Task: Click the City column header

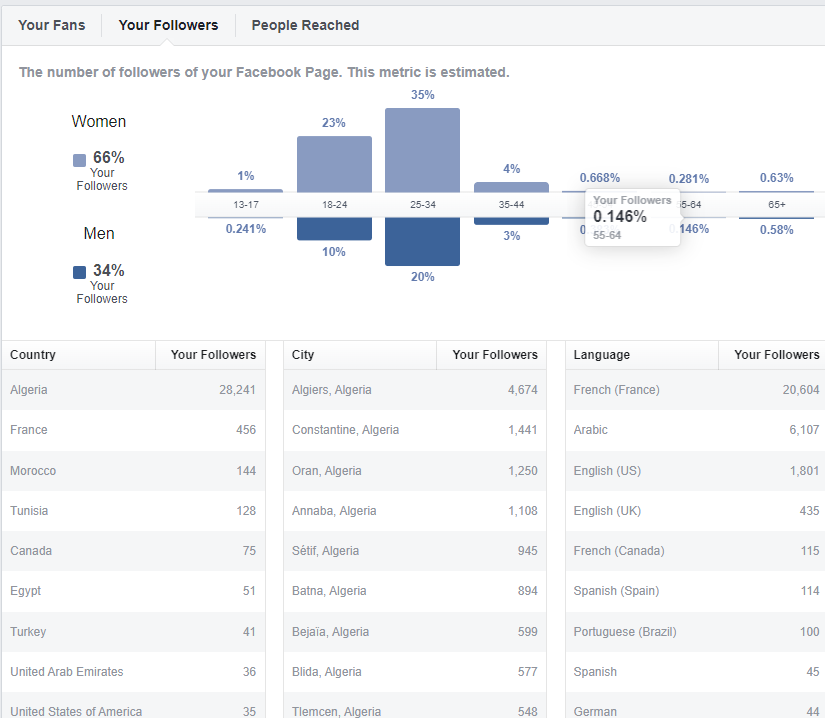Action: click(303, 355)
